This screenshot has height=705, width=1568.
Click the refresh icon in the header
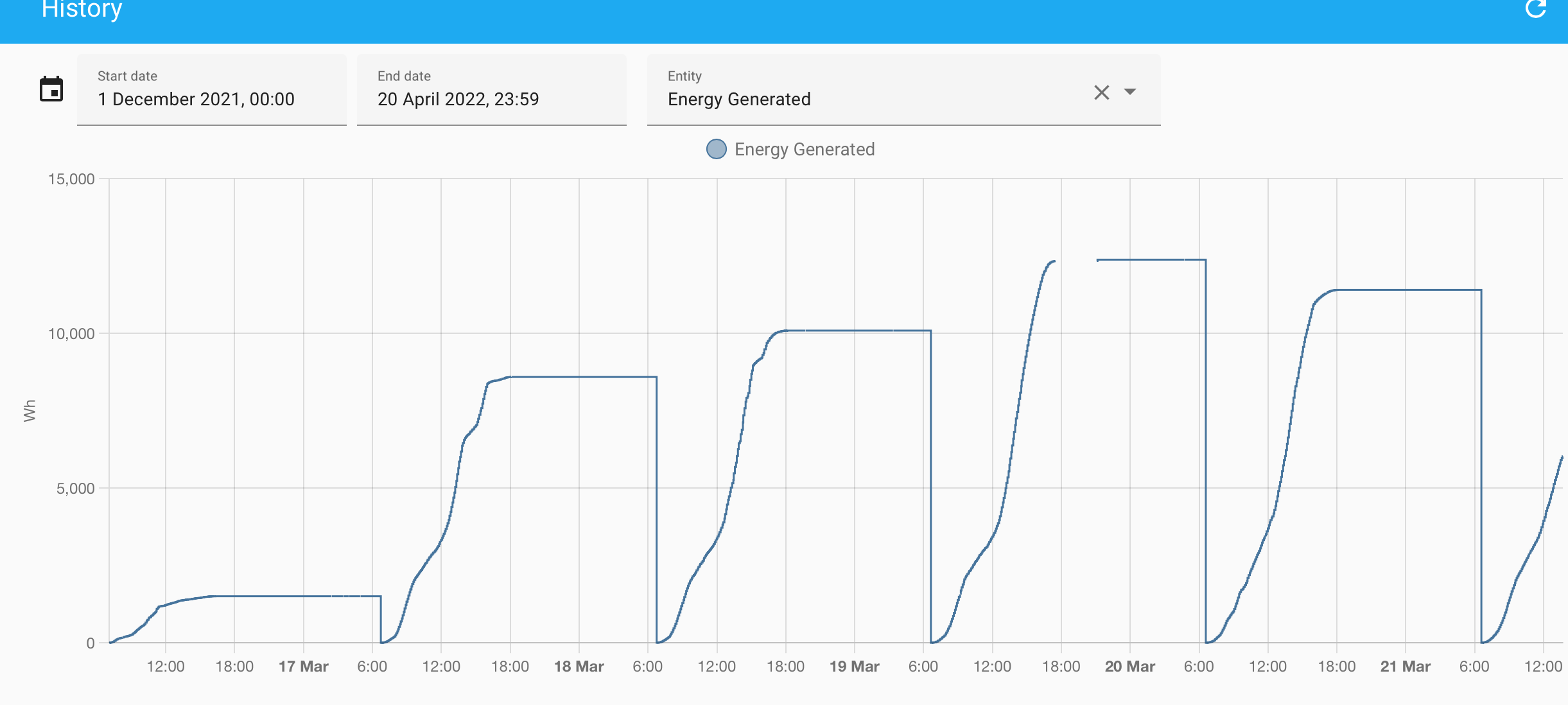(1537, 10)
